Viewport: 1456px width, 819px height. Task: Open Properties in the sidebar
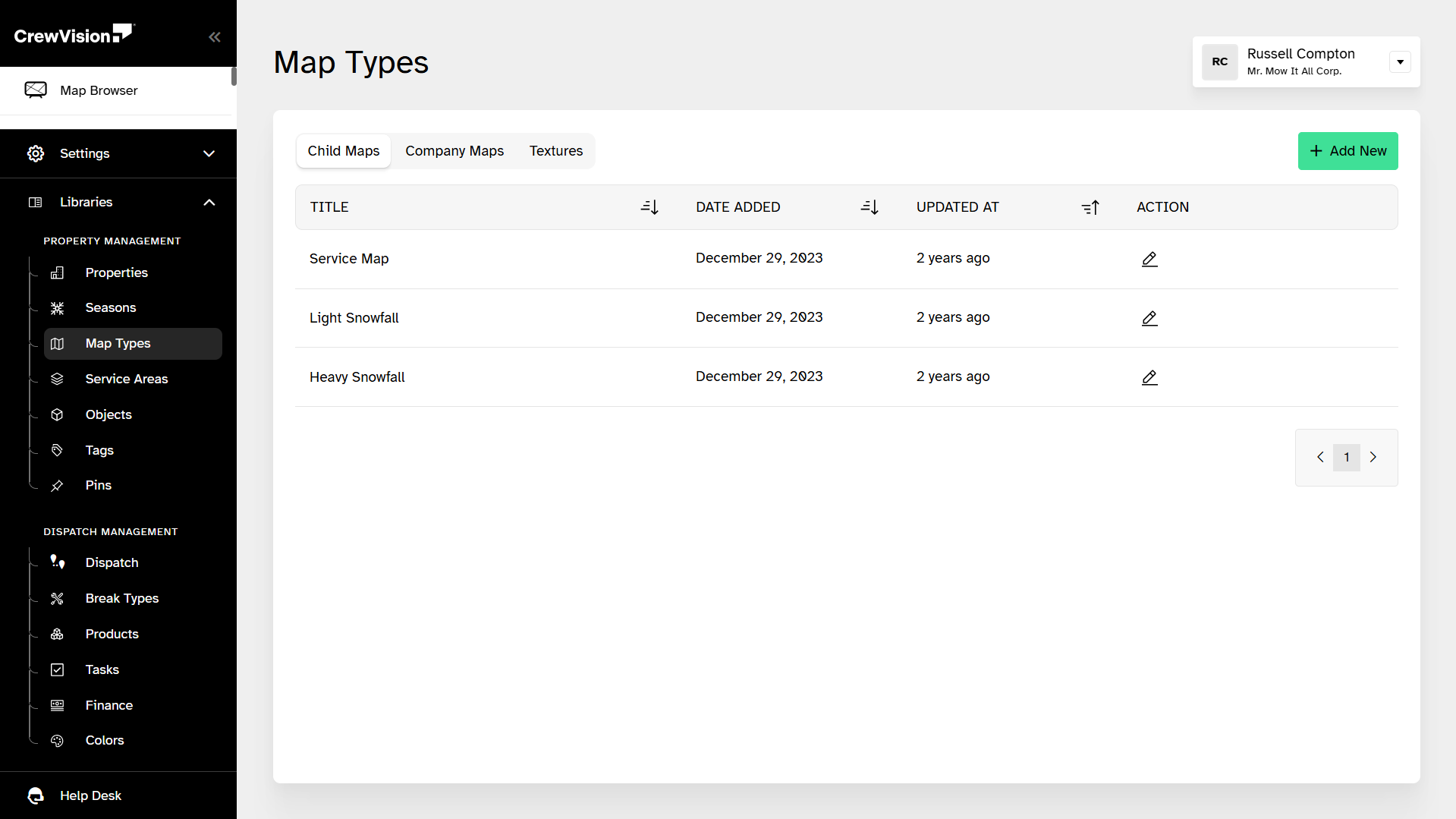(x=116, y=272)
